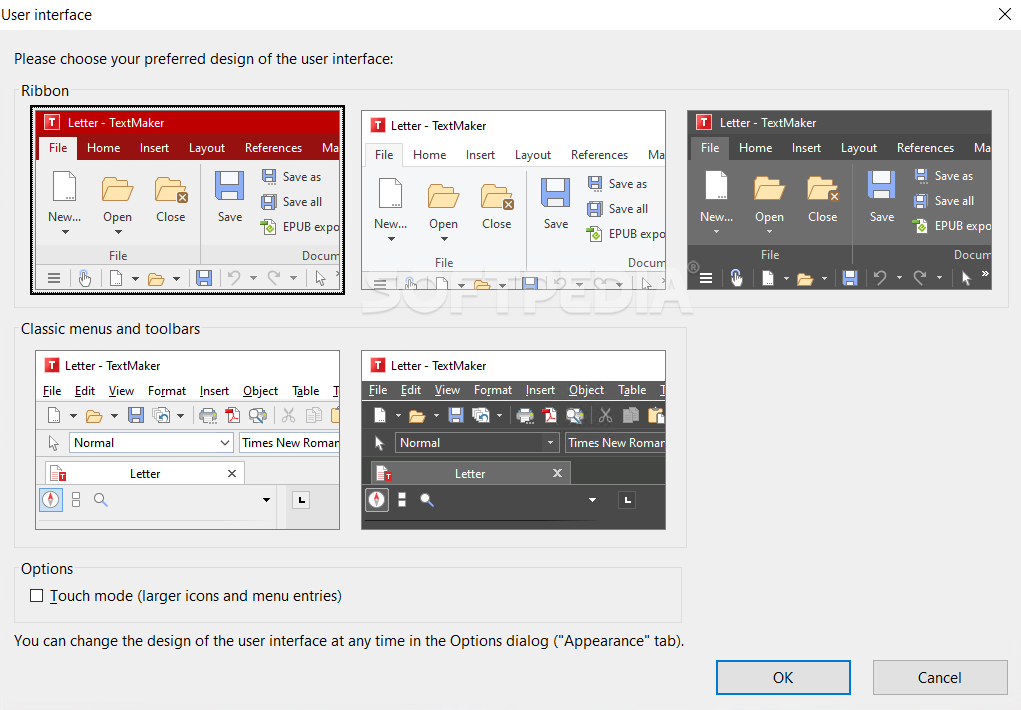The image size is (1021, 710).
Task: Click Open folder icon in white ribbon preview
Action: [x=443, y=196]
